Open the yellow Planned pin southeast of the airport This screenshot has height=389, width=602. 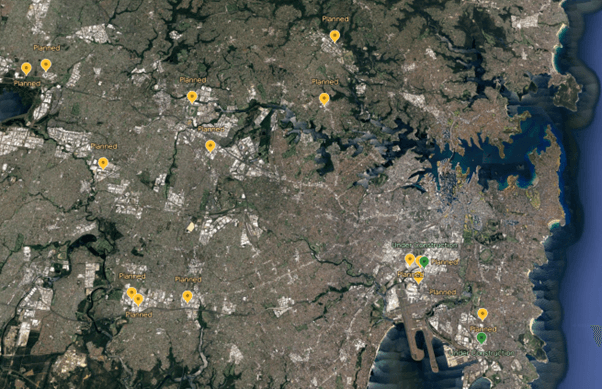tap(483, 314)
